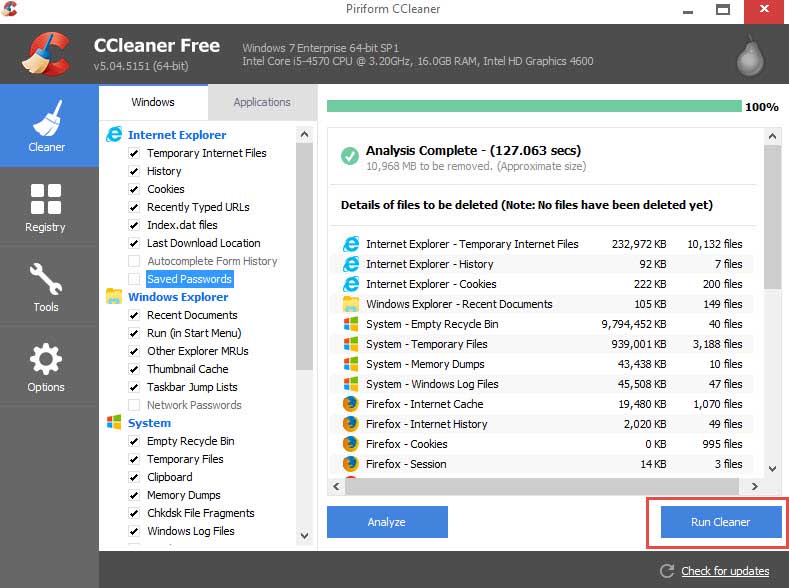789x588 pixels.
Task: Switch to the Applications tab
Action: [x=262, y=102]
